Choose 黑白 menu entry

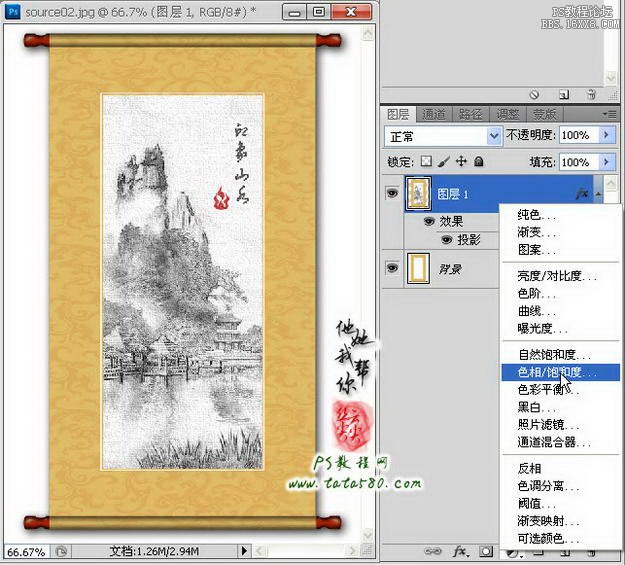point(560,407)
